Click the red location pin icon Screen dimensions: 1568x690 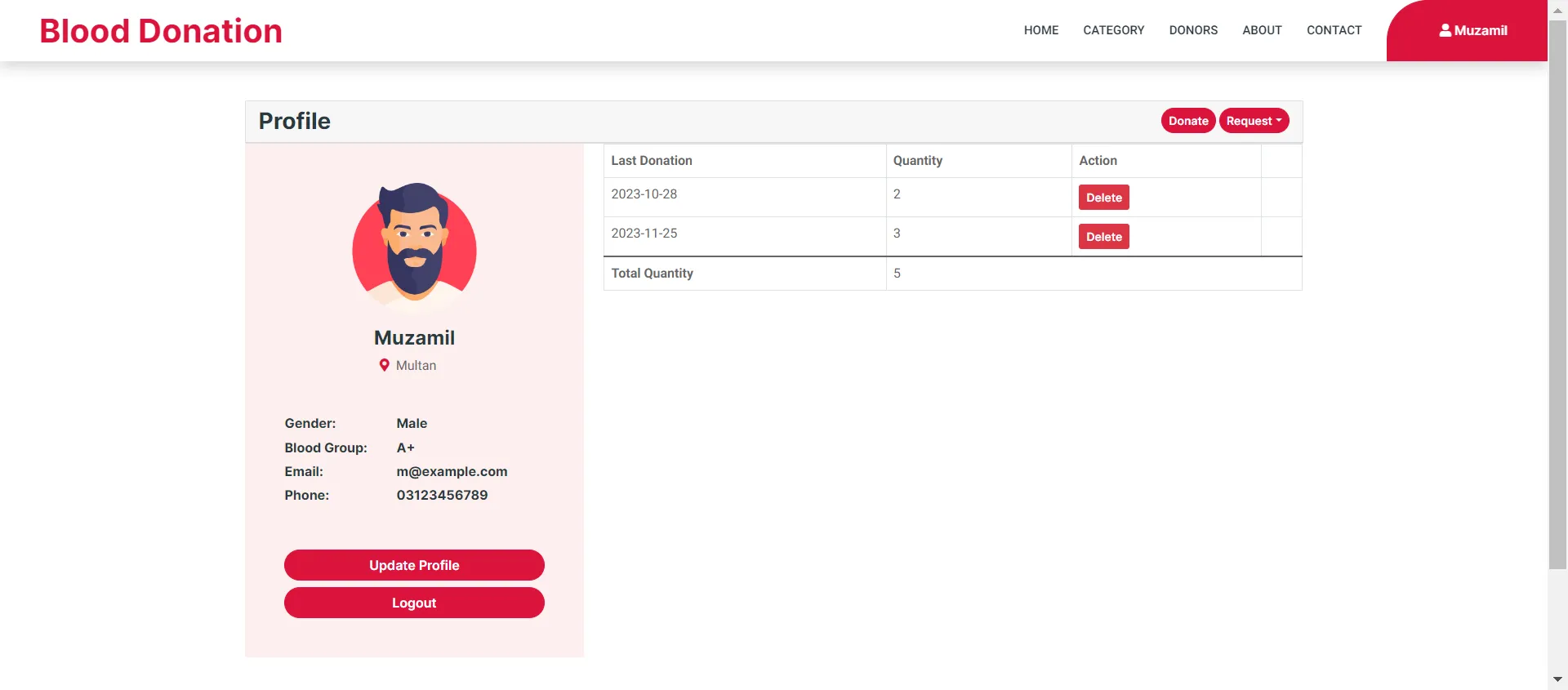pos(384,366)
